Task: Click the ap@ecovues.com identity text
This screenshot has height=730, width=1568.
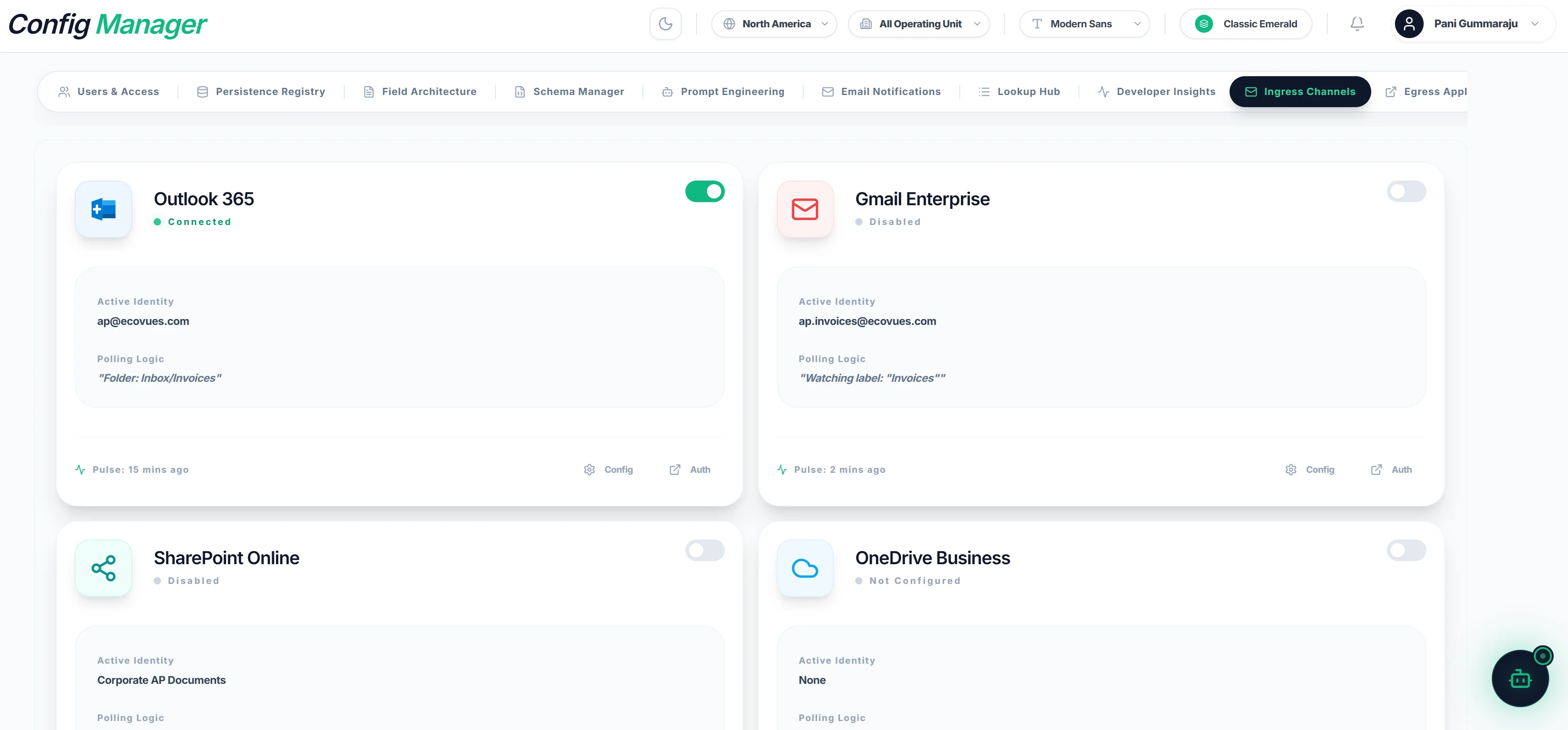Action: (143, 321)
